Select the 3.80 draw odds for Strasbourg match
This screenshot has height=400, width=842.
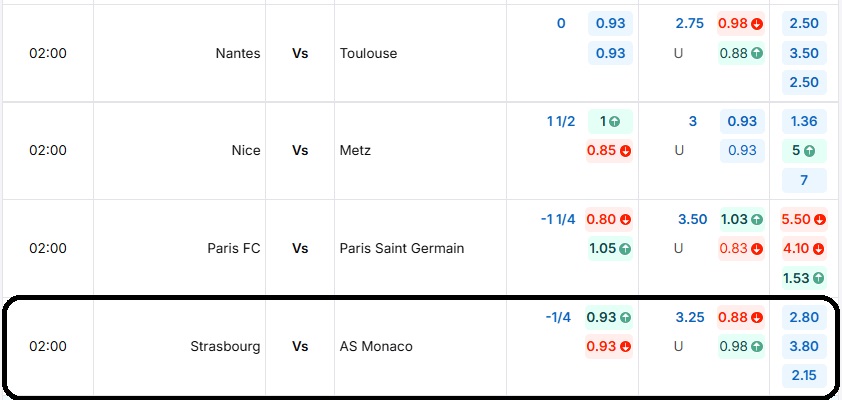pos(803,346)
